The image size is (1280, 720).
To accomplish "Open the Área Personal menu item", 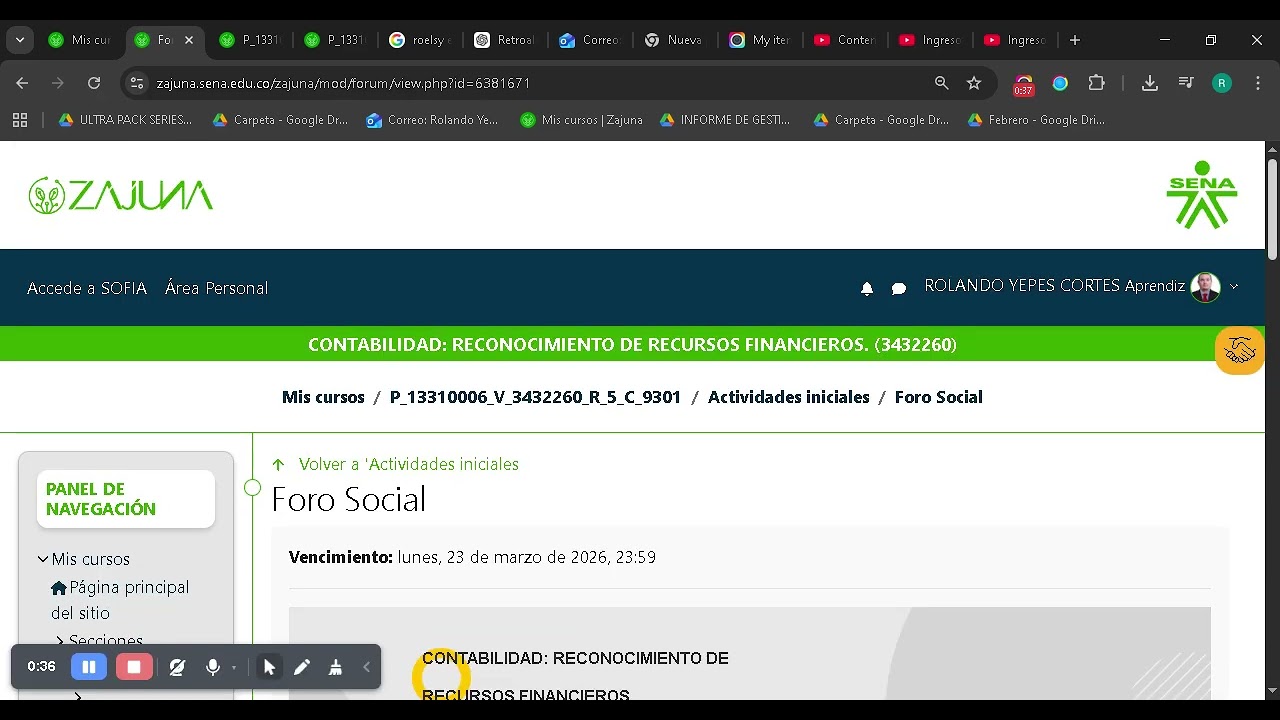I will 216,288.
